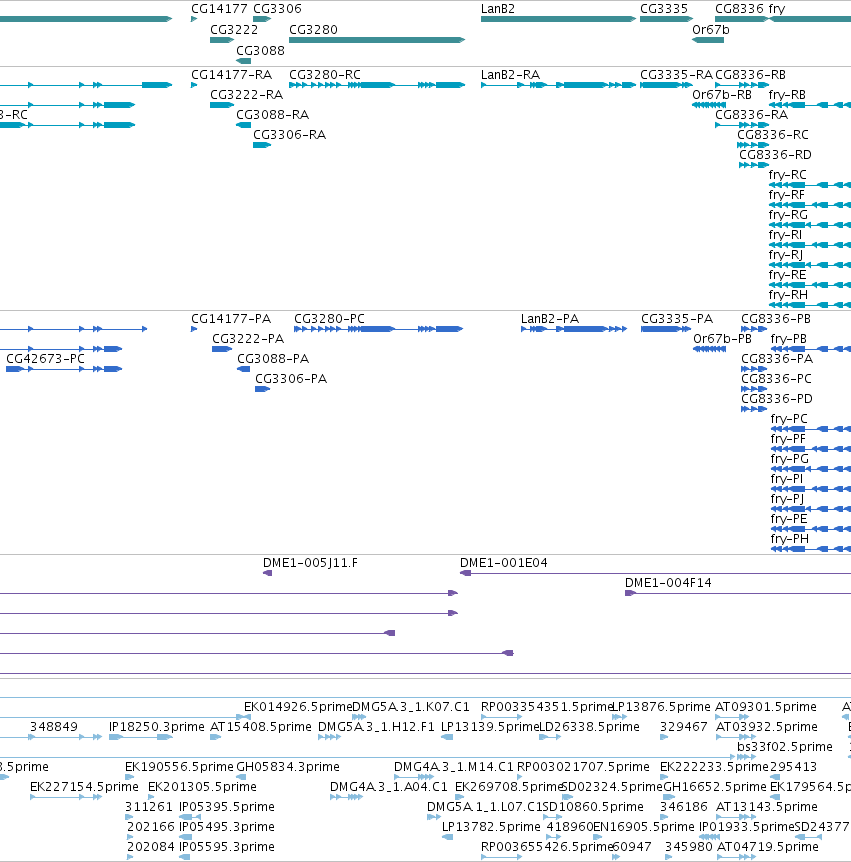The width and height of the screenshot is (851, 862).
Task: Click EST 348849 label
Action: (x=54, y=727)
